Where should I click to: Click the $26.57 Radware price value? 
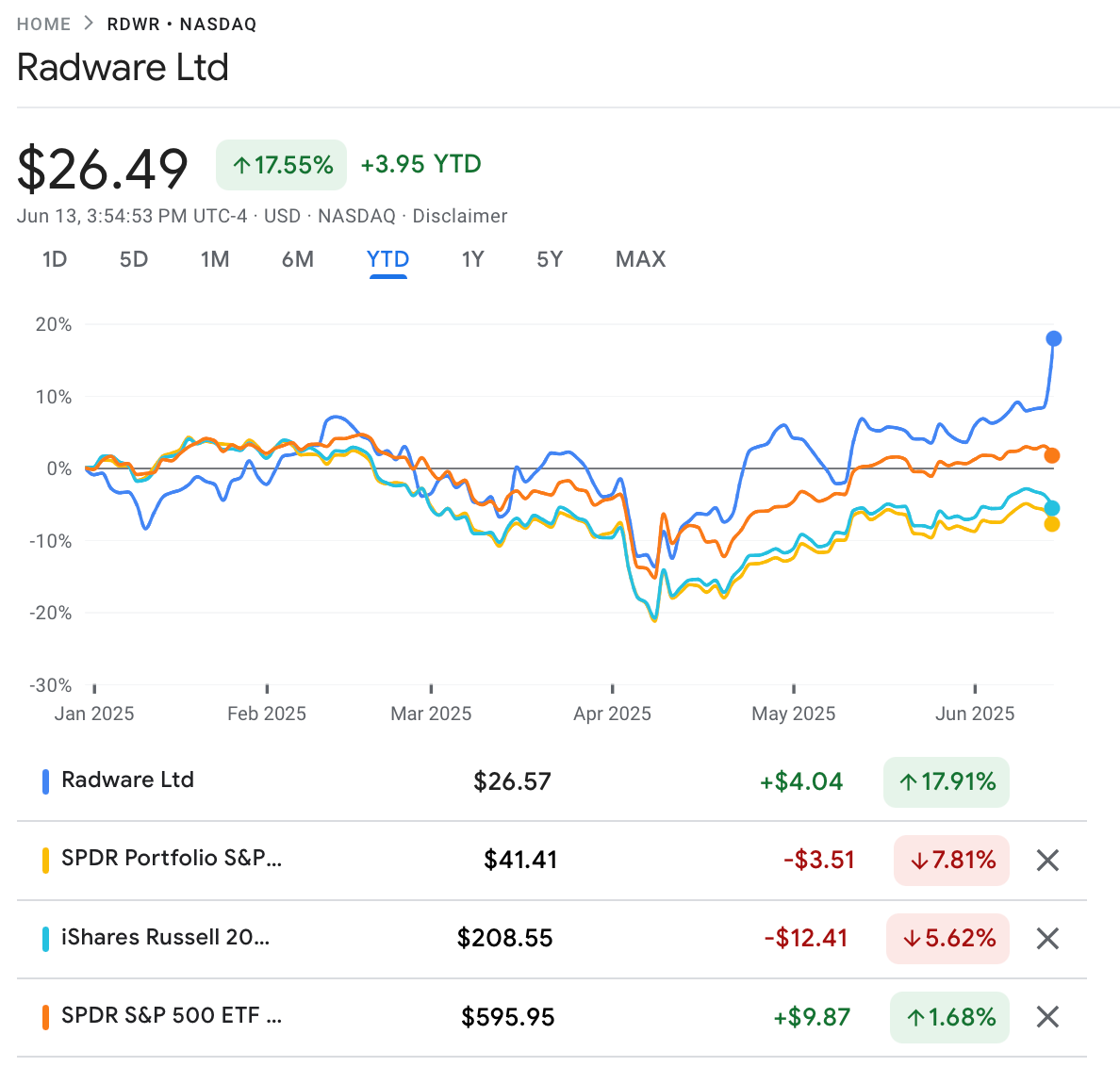(x=512, y=782)
